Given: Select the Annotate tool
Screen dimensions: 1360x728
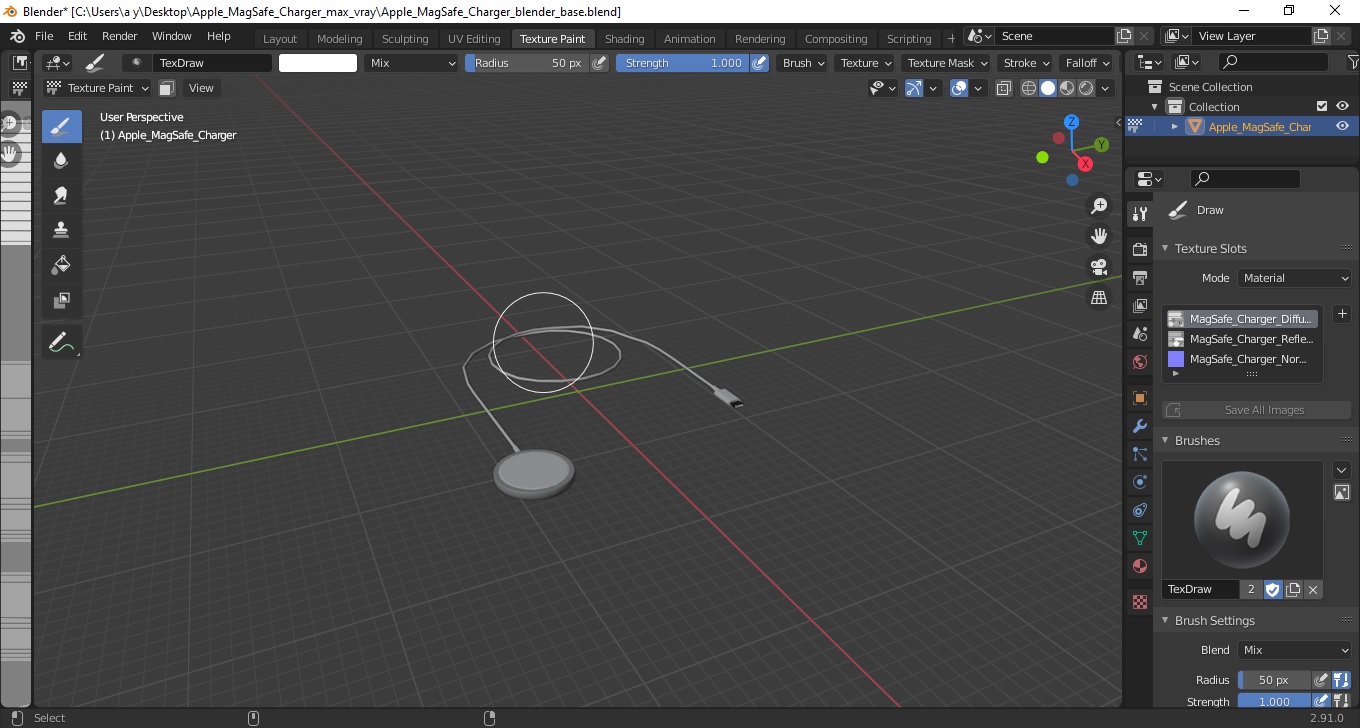Looking at the screenshot, I should click(x=61, y=342).
